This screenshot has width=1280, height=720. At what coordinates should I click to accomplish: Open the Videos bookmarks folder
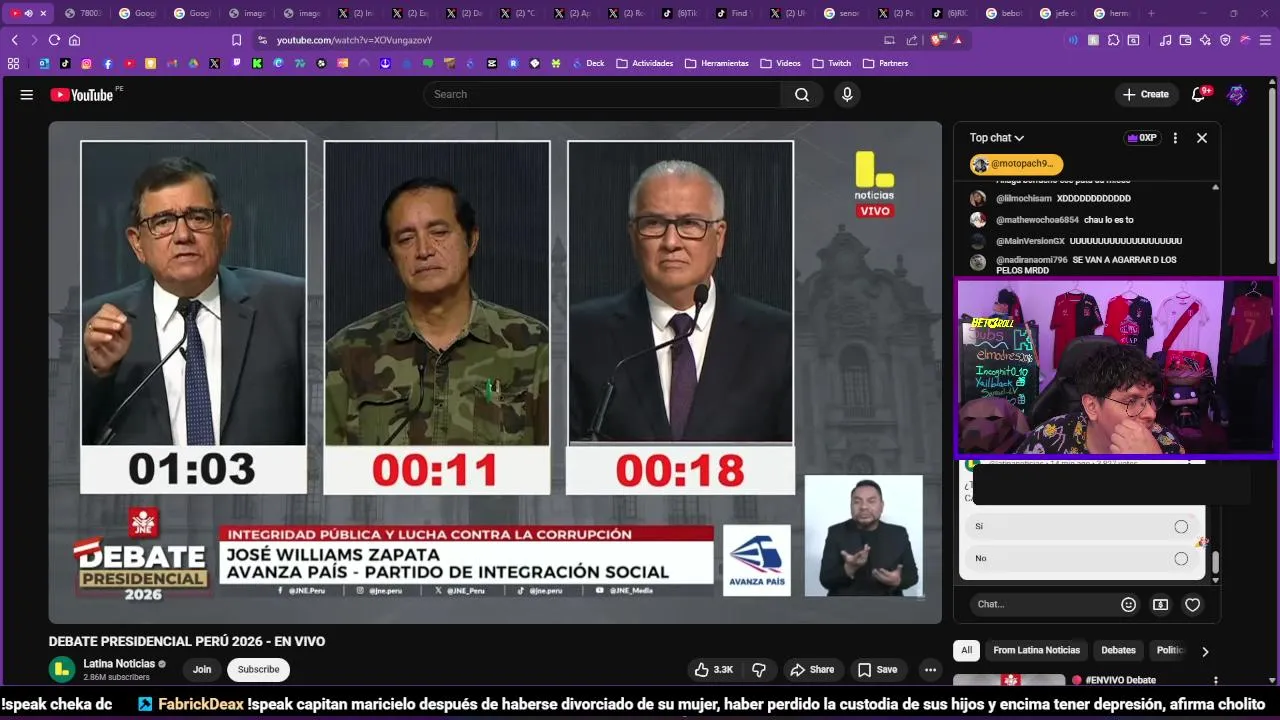coord(781,63)
